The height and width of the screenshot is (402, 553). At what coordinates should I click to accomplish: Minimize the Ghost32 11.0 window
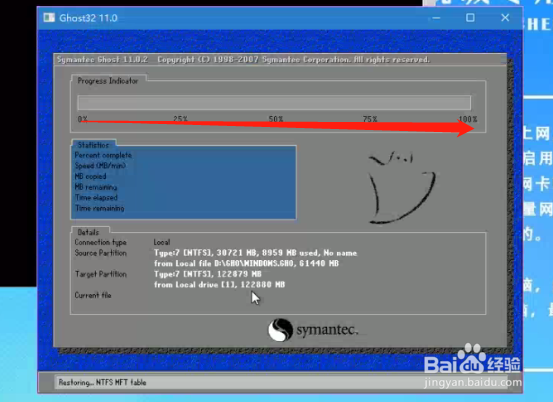436,18
